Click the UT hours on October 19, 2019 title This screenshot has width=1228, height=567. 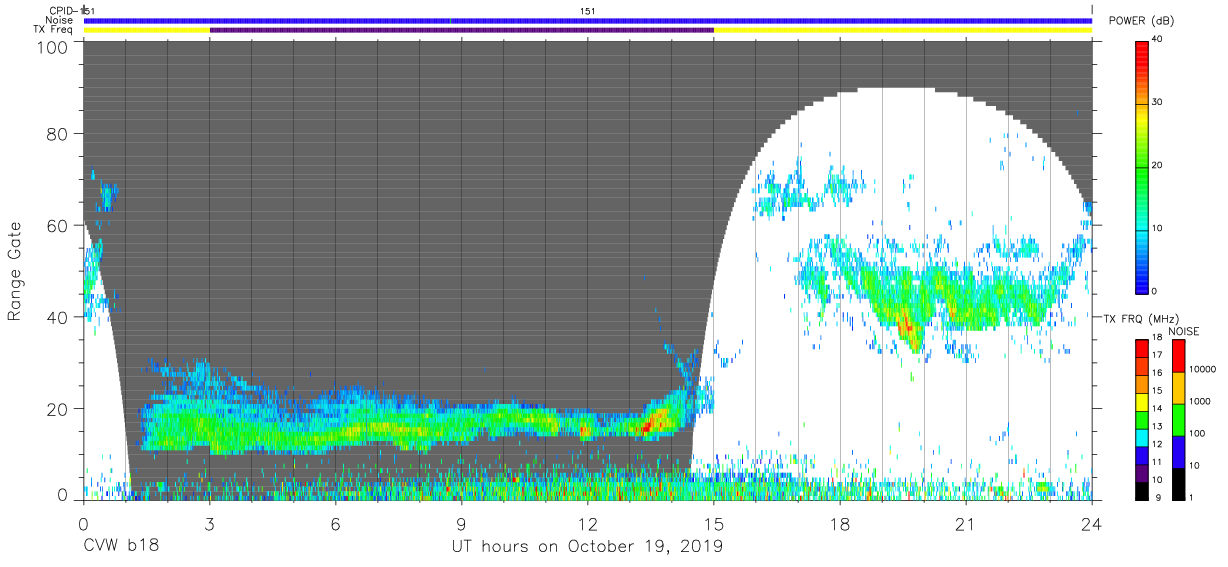[587, 547]
